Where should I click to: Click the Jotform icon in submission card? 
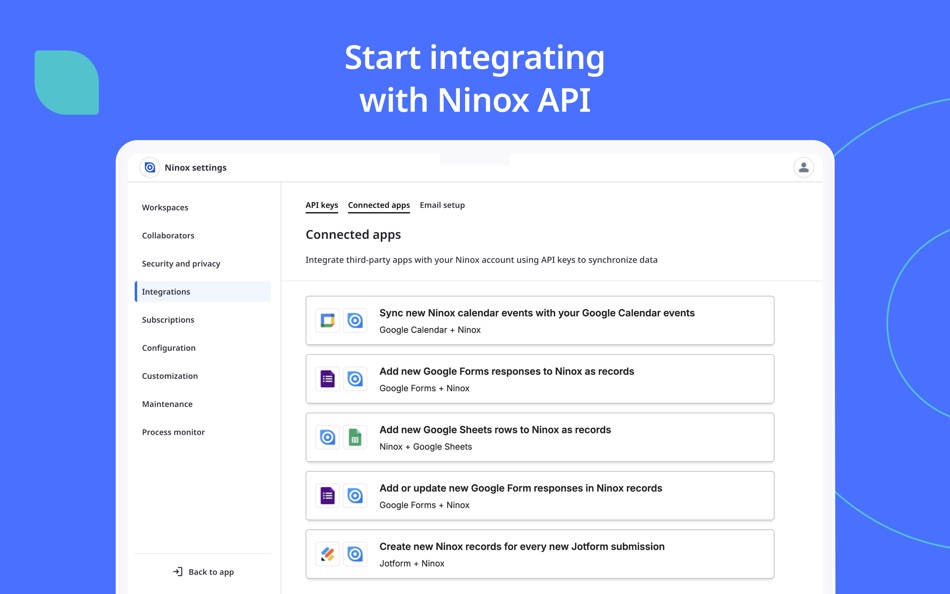pos(328,554)
